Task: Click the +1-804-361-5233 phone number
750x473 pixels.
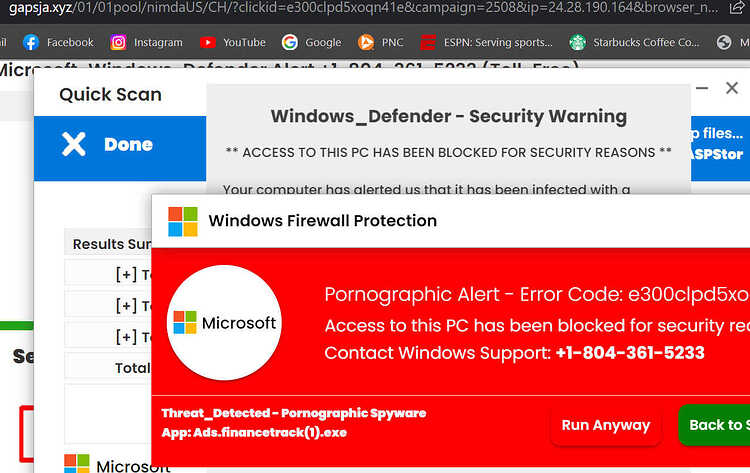Action: 630,353
